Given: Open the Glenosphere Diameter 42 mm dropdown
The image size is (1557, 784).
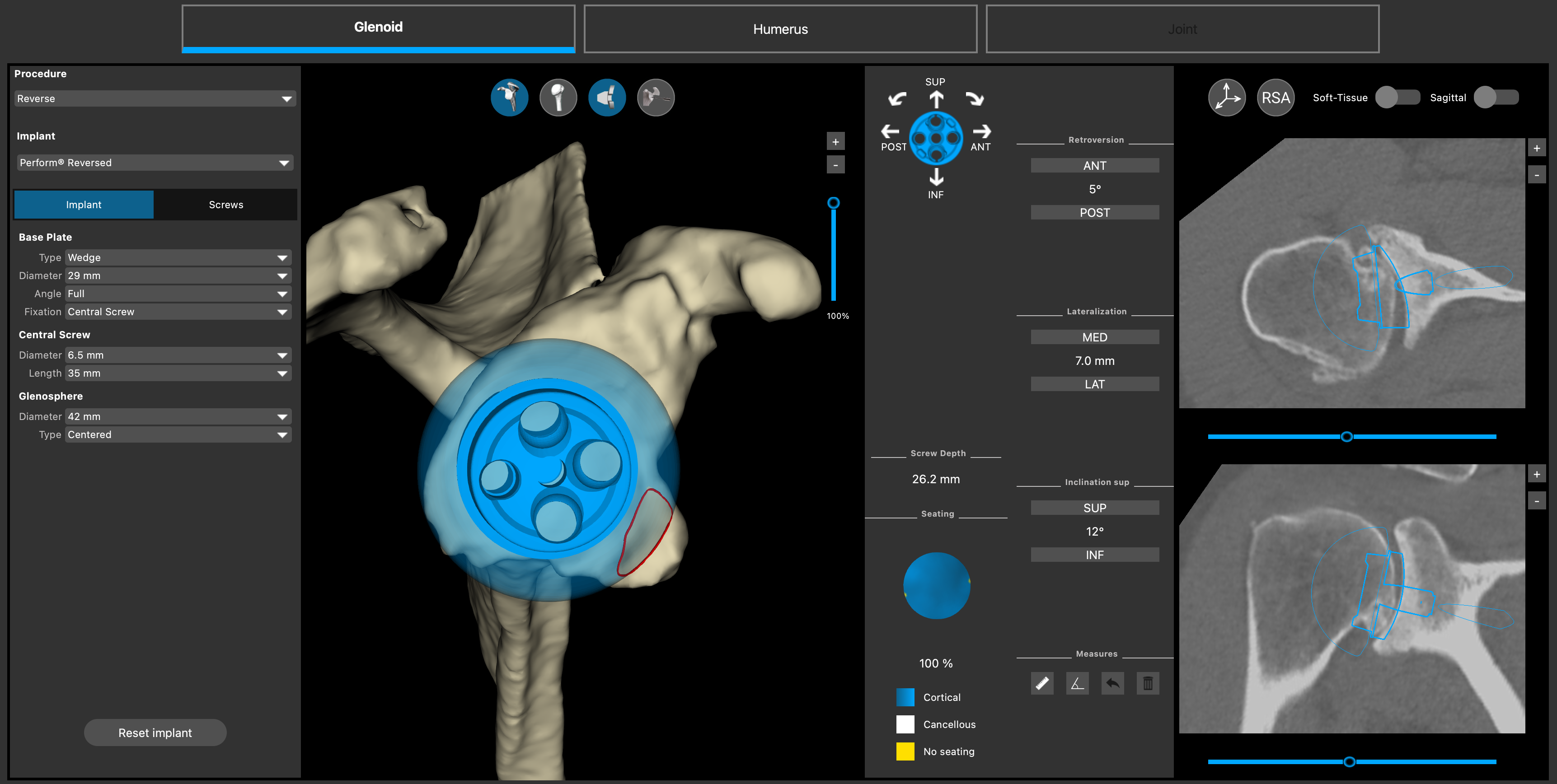Looking at the screenshot, I should point(178,416).
